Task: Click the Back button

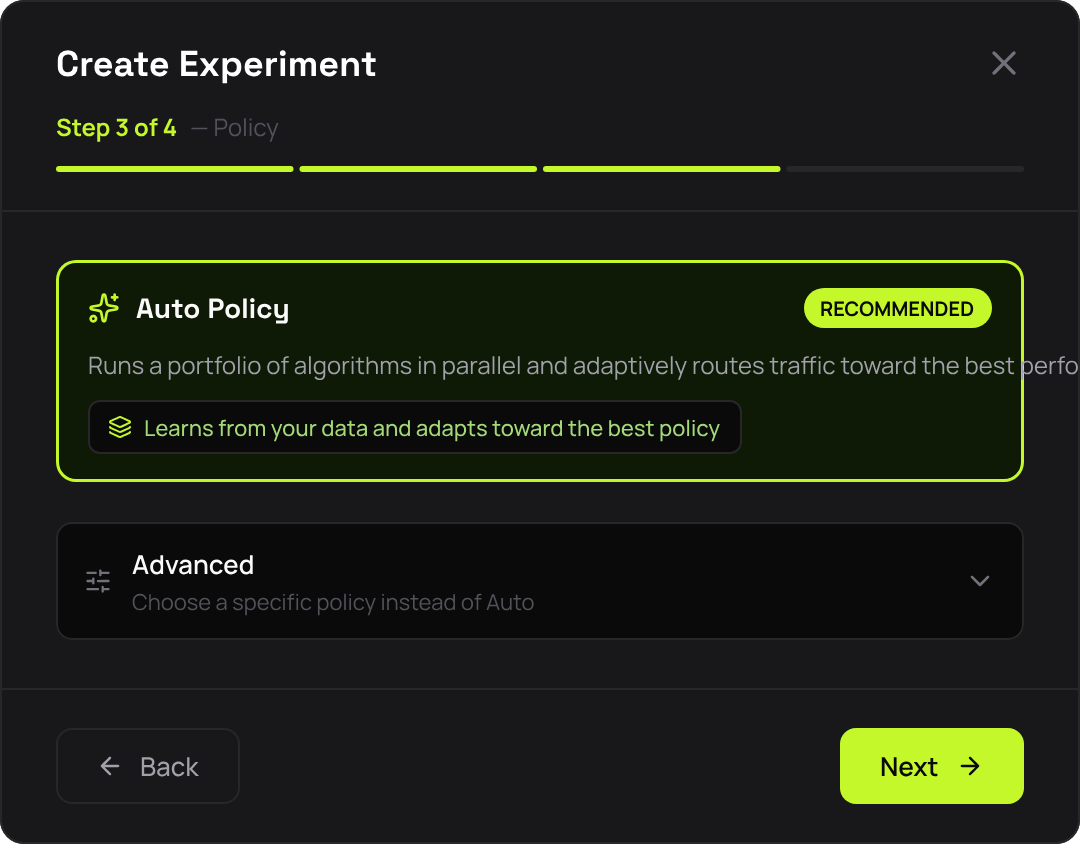Action: [147, 766]
